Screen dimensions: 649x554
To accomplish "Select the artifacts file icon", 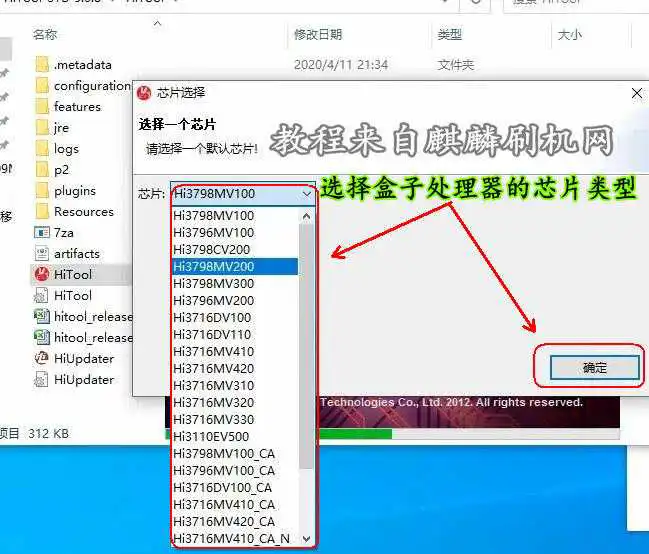I will 41,253.
